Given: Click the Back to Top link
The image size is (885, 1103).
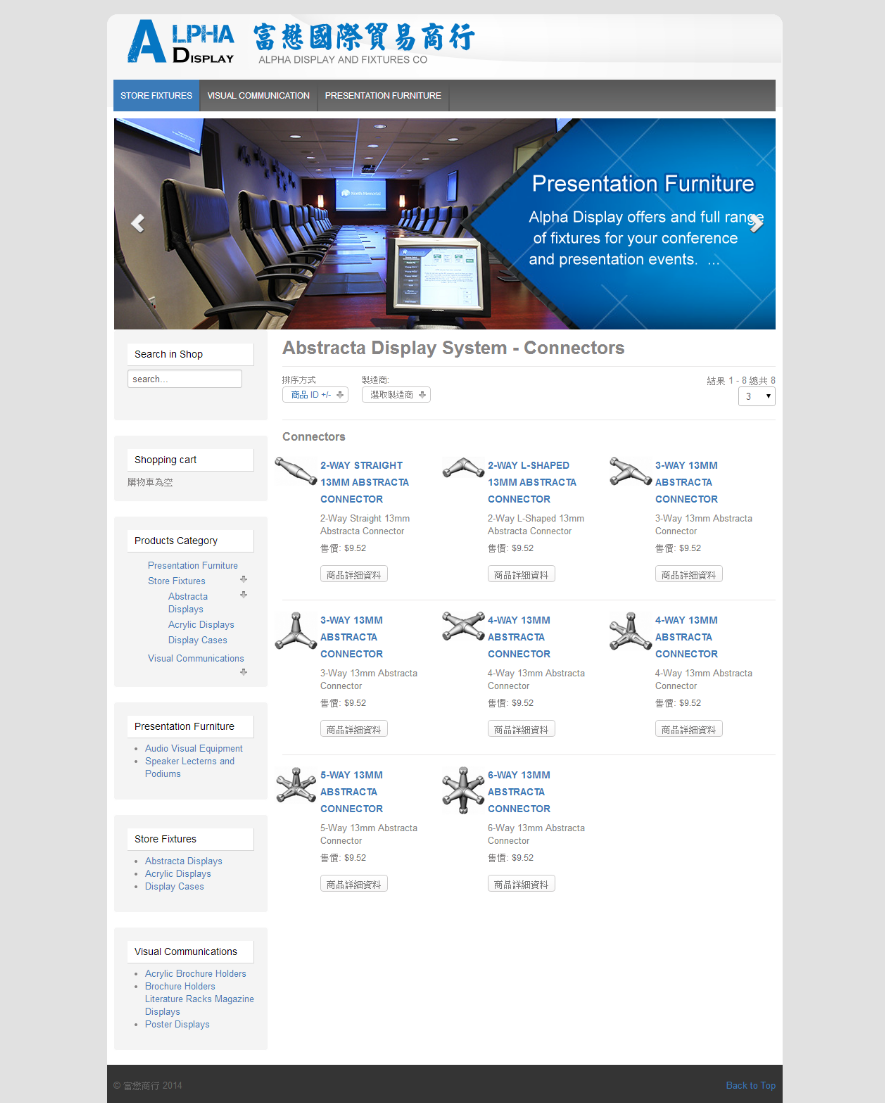Looking at the screenshot, I should tap(750, 1085).
